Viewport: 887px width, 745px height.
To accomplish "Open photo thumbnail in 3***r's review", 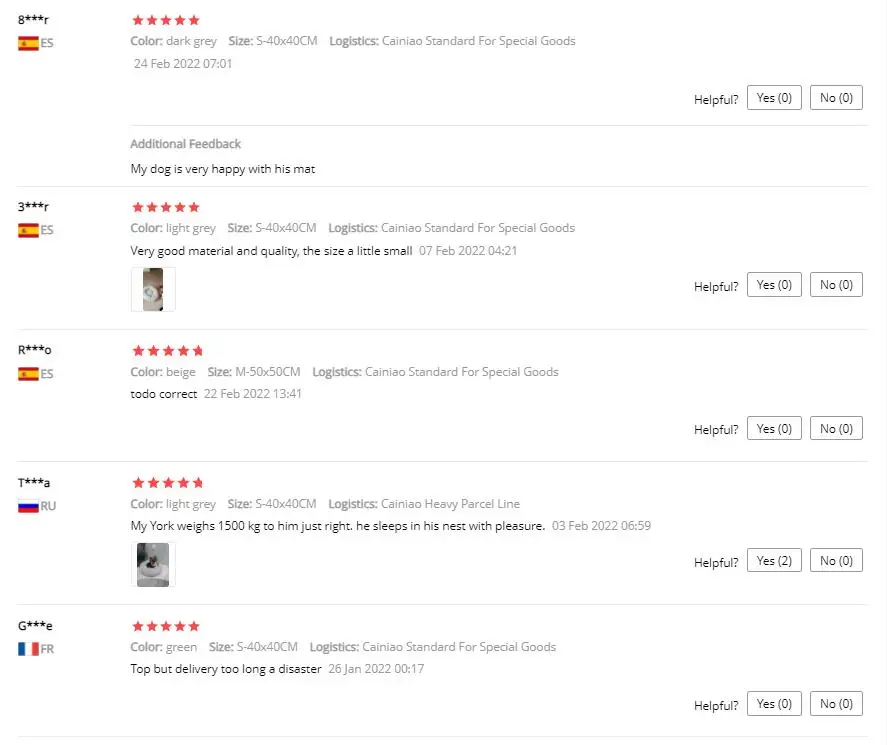I will [153, 289].
